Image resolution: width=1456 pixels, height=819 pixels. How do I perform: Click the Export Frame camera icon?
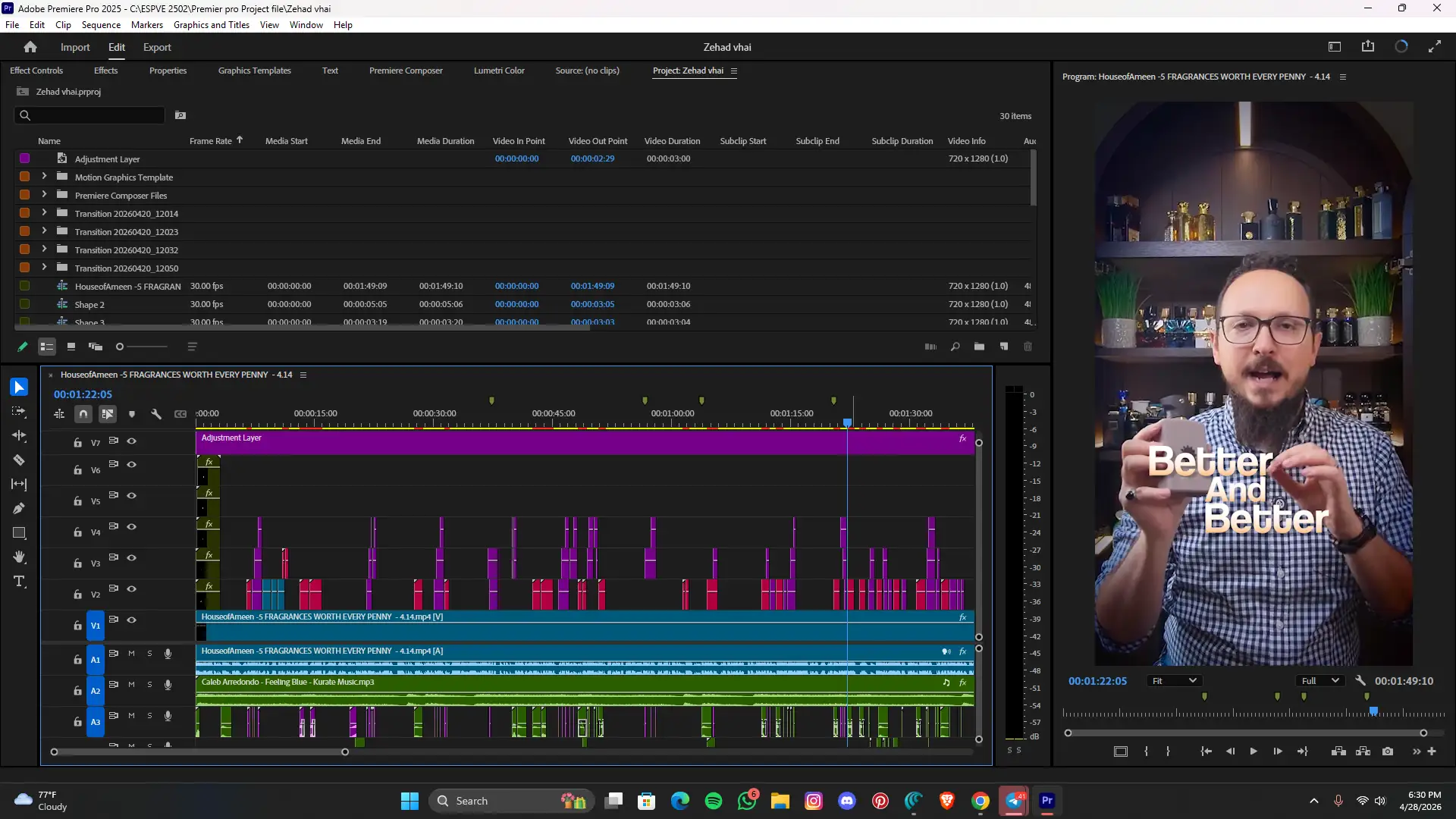1388,752
